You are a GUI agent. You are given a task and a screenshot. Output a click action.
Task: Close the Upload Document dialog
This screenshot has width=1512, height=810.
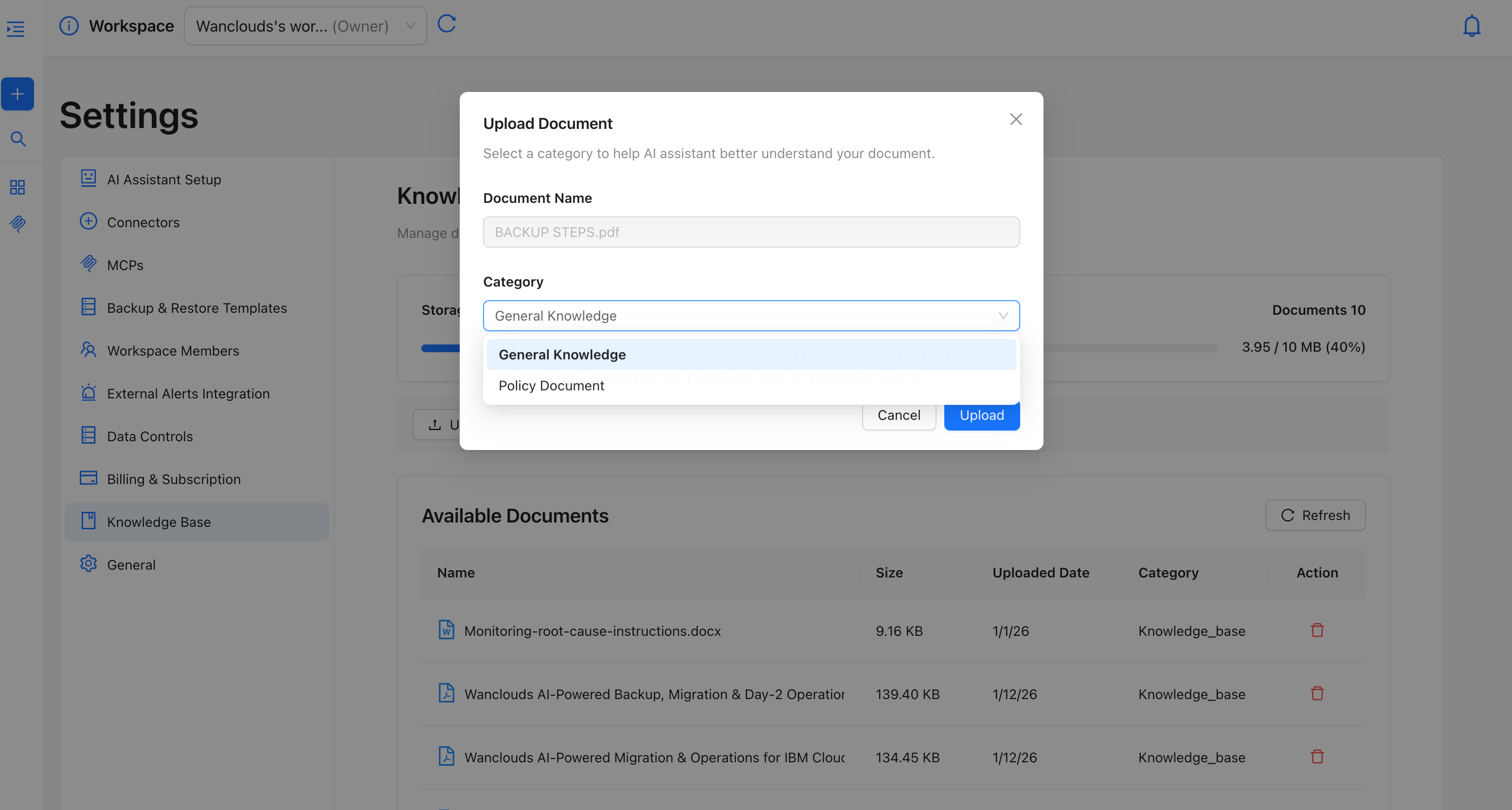[1015, 119]
